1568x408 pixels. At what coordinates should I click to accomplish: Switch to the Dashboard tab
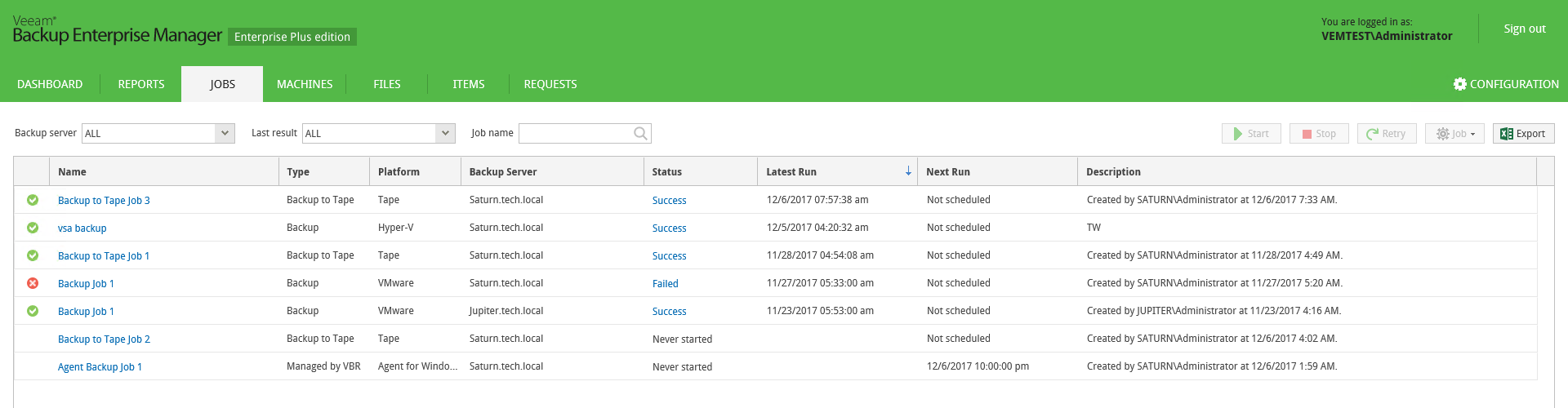coord(50,84)
